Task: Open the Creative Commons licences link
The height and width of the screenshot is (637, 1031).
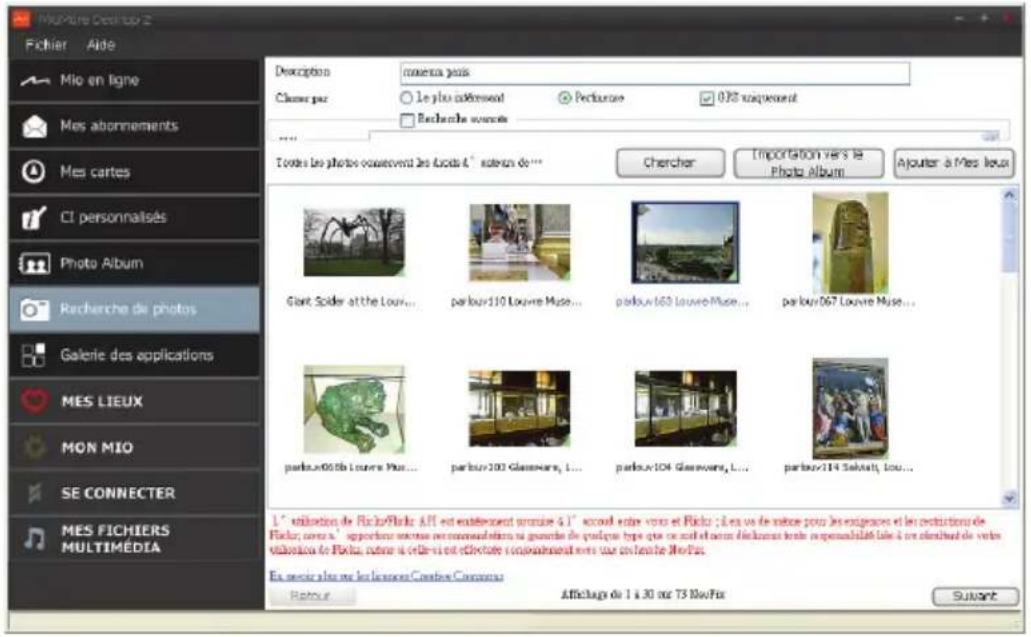Action: [386, 576]
